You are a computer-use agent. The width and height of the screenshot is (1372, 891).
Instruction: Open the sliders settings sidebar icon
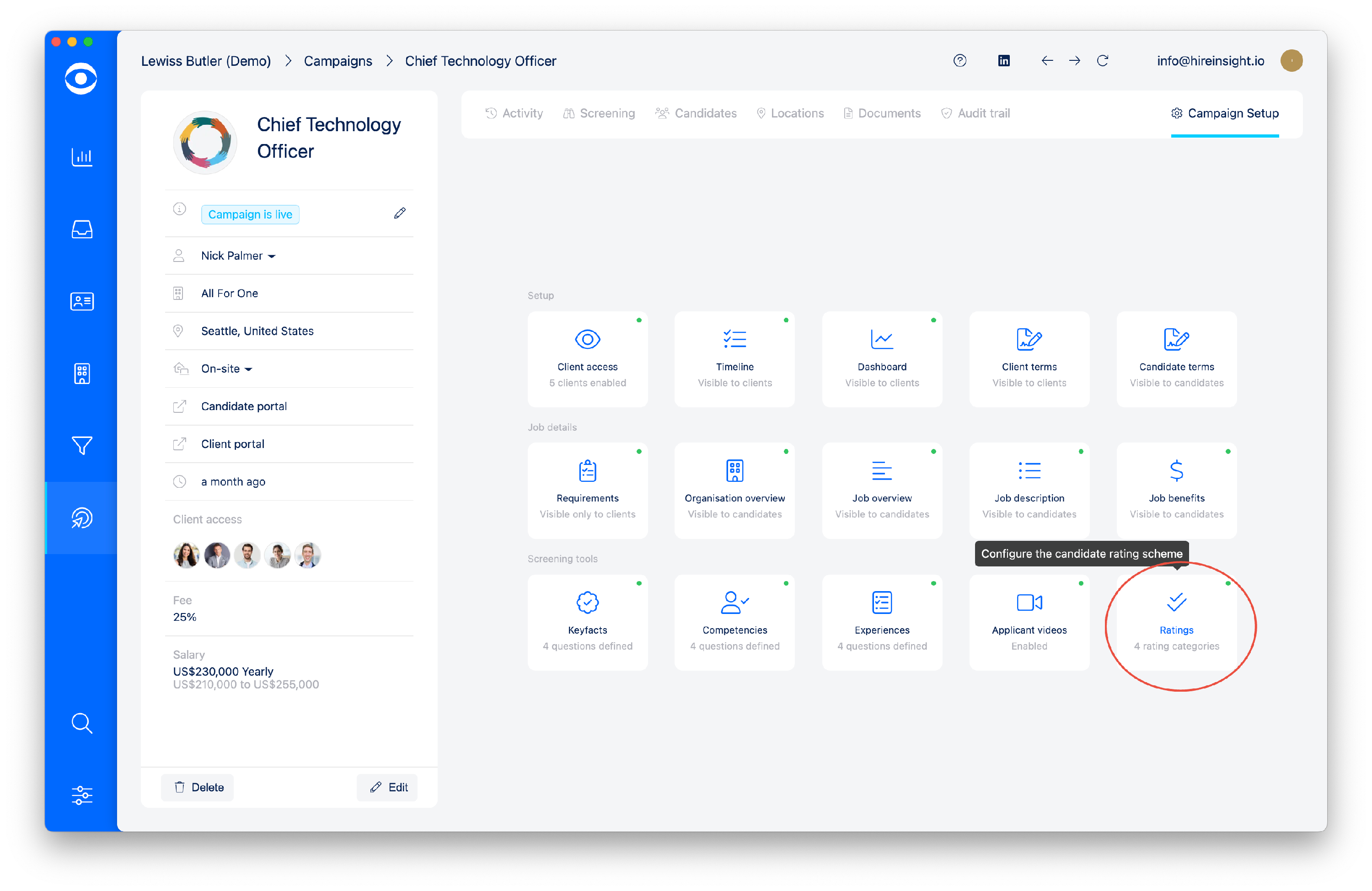click(x=82, y=795)
